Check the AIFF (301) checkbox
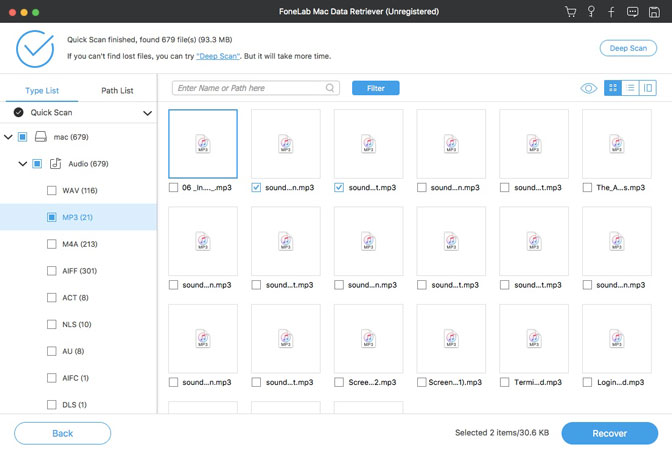This screenshot has height=454, width=672. pos(51,271)
